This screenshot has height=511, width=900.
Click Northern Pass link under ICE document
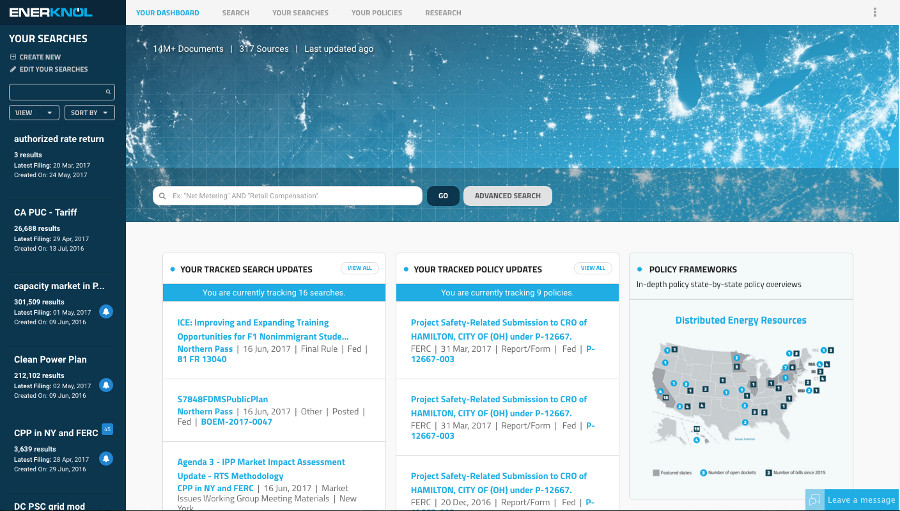205,349
